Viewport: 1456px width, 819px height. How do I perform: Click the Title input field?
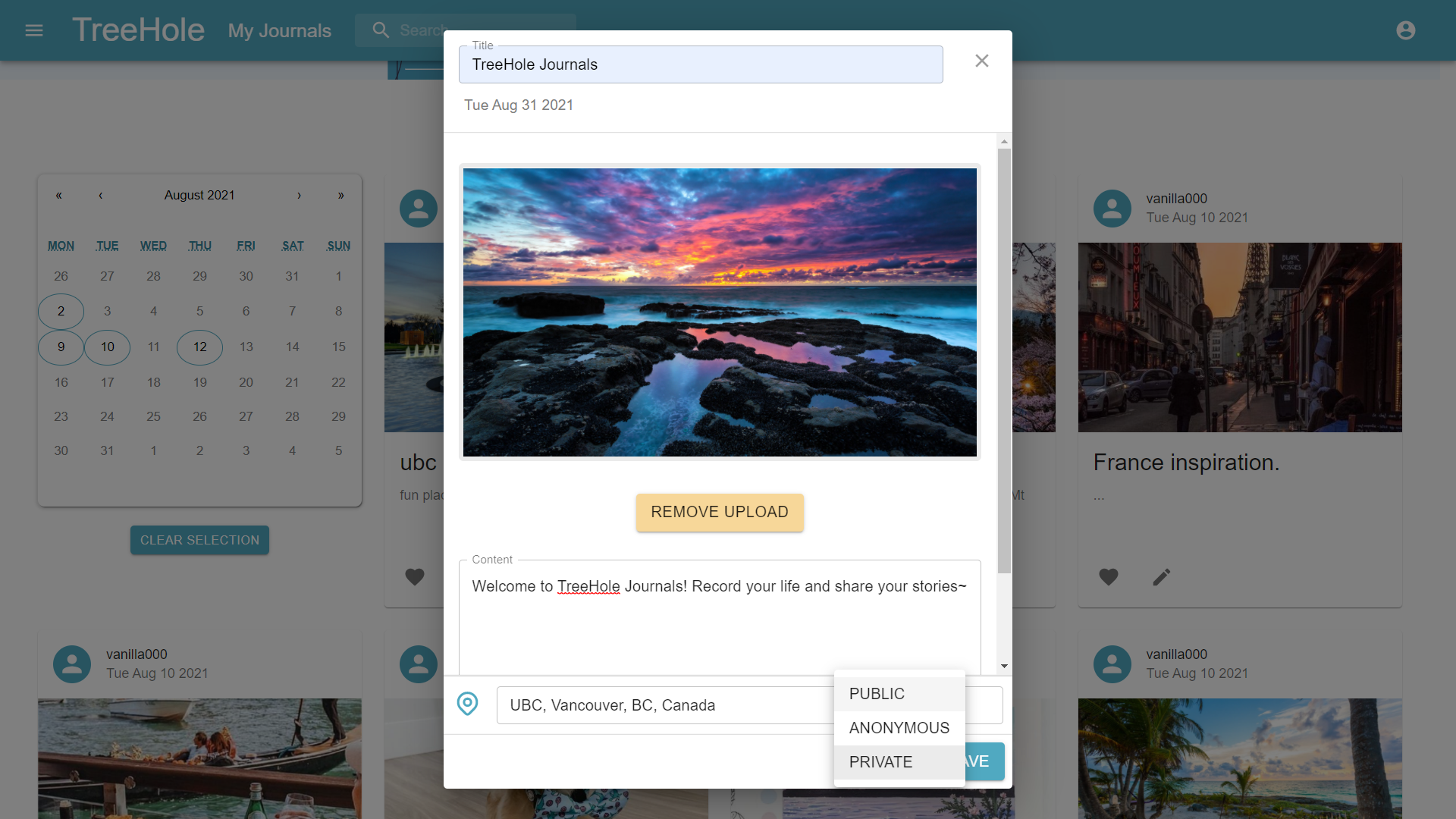[700, 65]
